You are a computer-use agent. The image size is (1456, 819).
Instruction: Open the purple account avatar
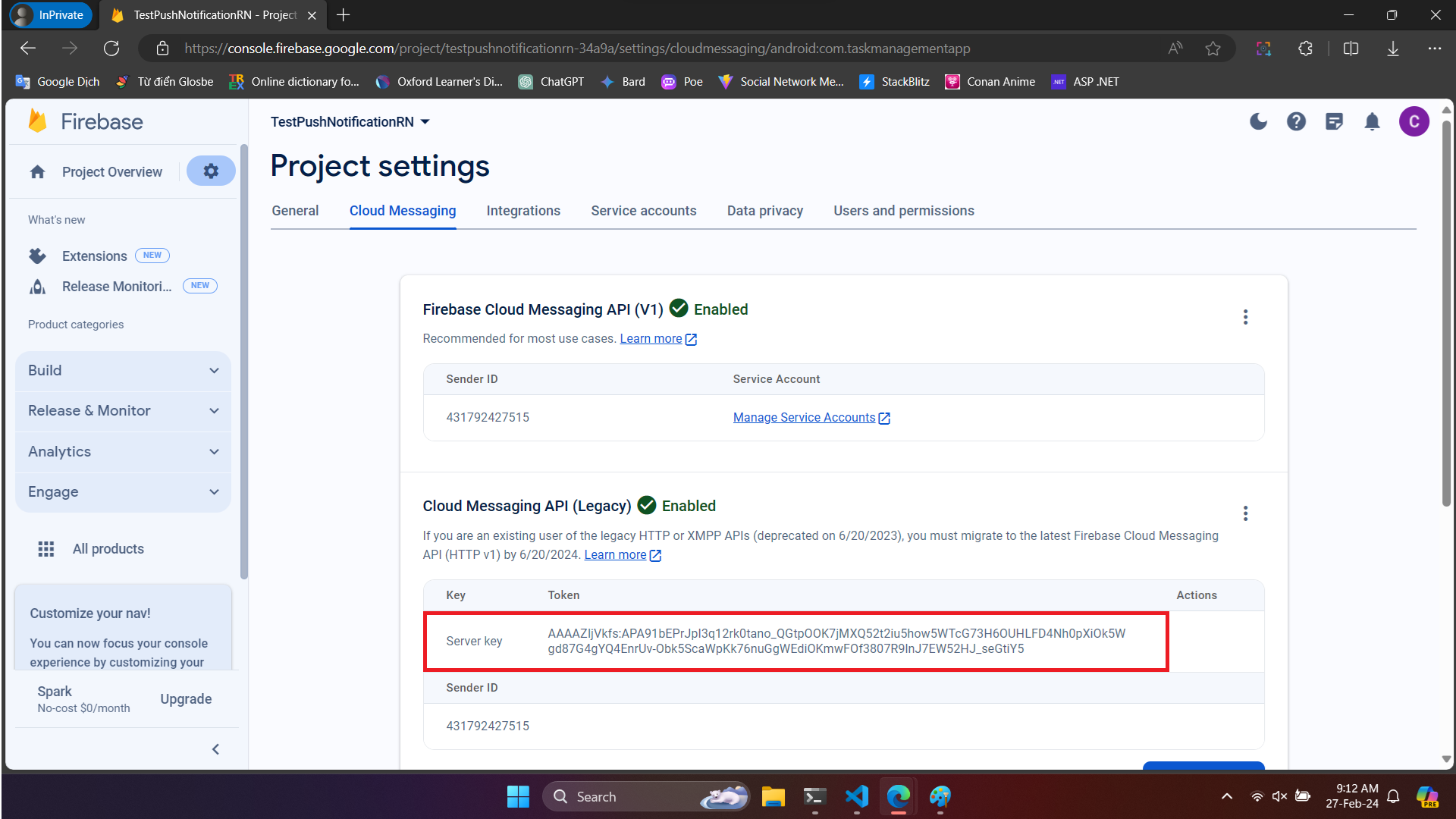coord(1414,121)
